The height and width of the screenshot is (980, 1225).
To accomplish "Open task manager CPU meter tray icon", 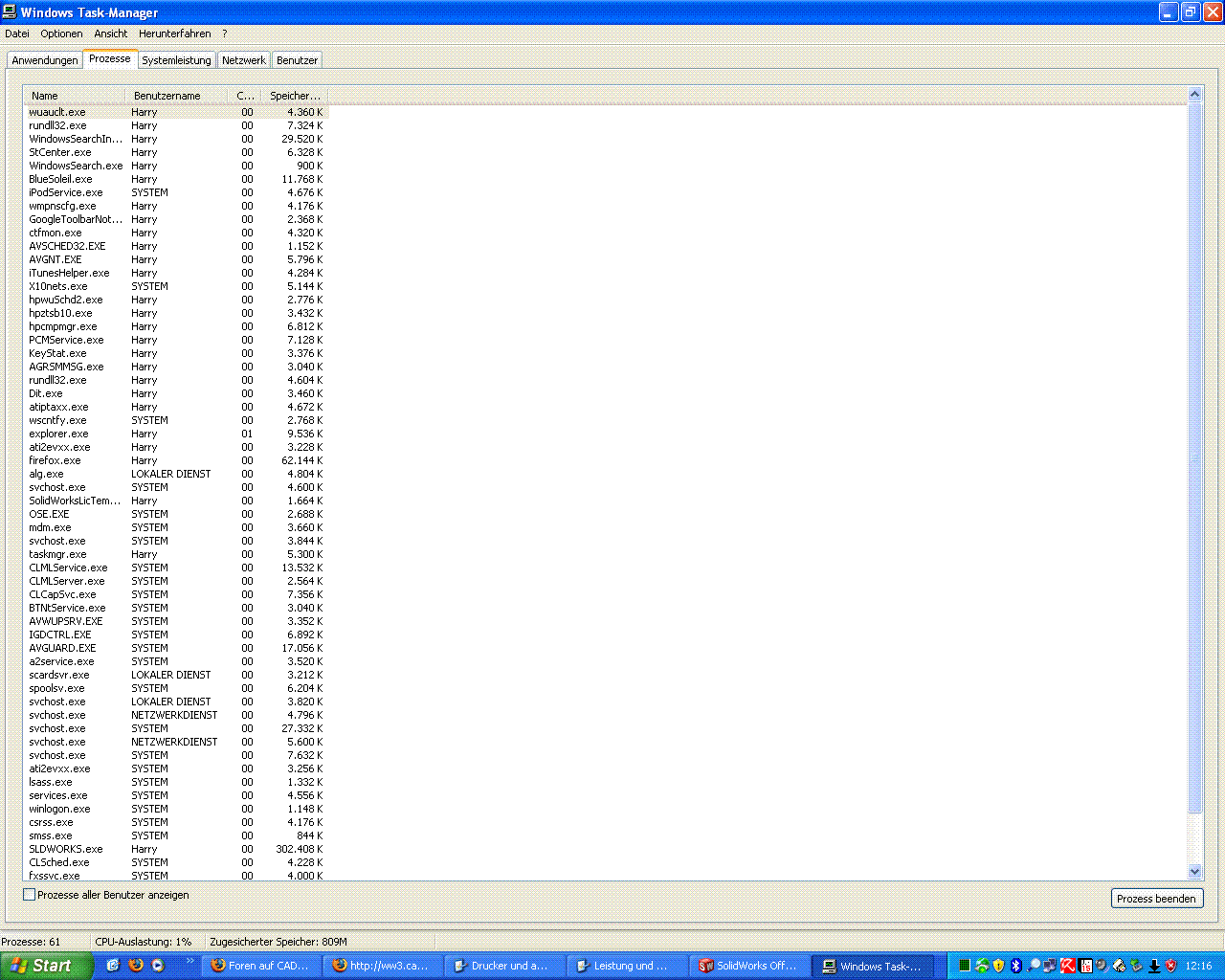I will coord(965,966).
